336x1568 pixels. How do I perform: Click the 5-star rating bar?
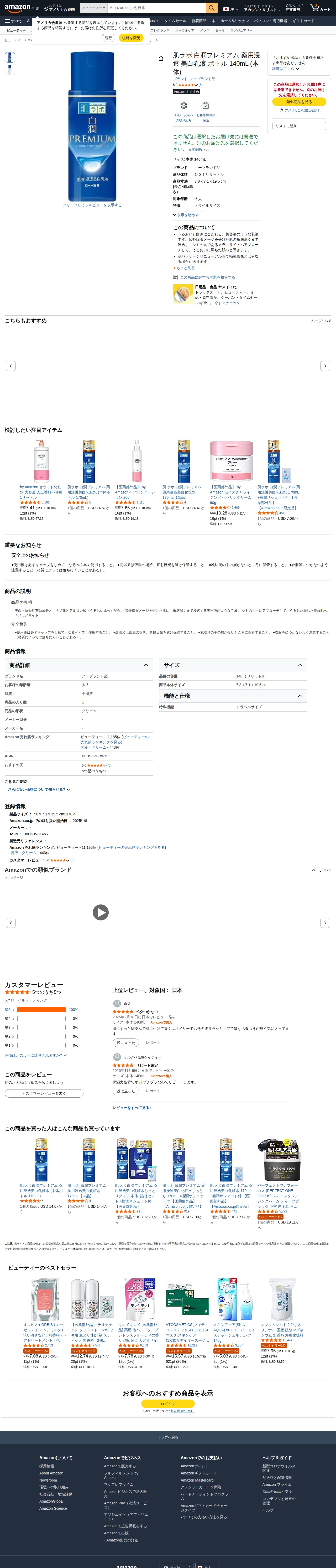tap(41, 1010)
